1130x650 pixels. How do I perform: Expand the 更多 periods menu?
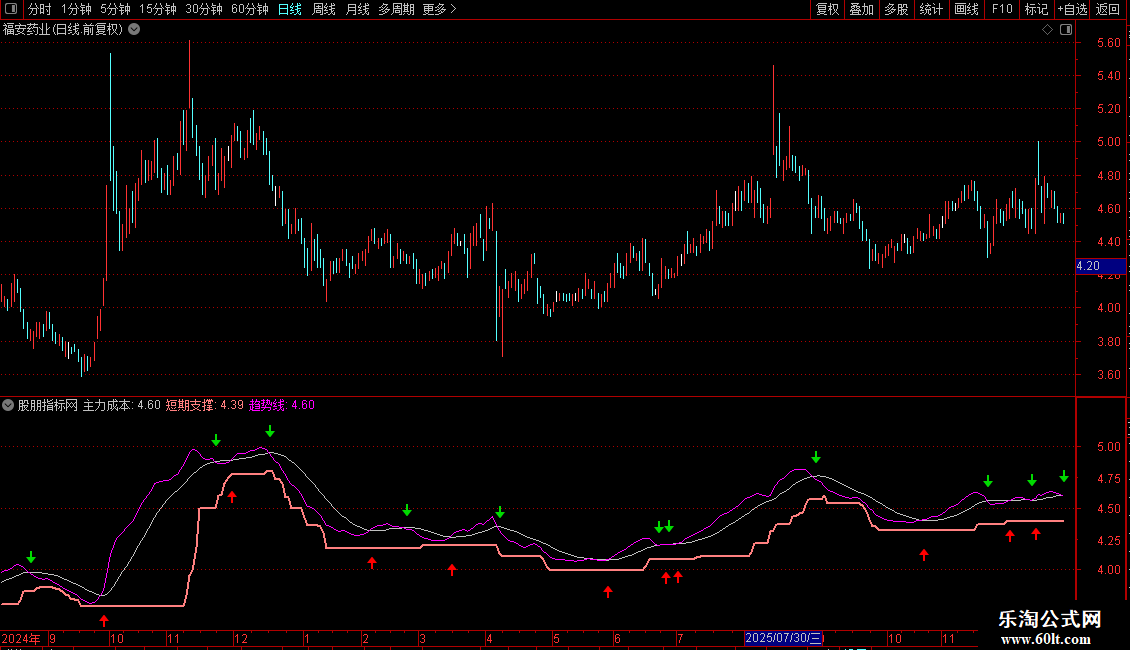click(x=439, y=9)
